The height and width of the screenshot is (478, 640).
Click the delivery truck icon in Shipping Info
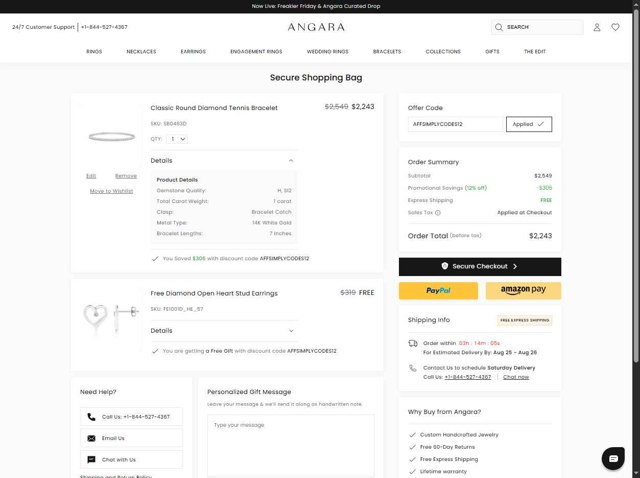tap(413, 343)
